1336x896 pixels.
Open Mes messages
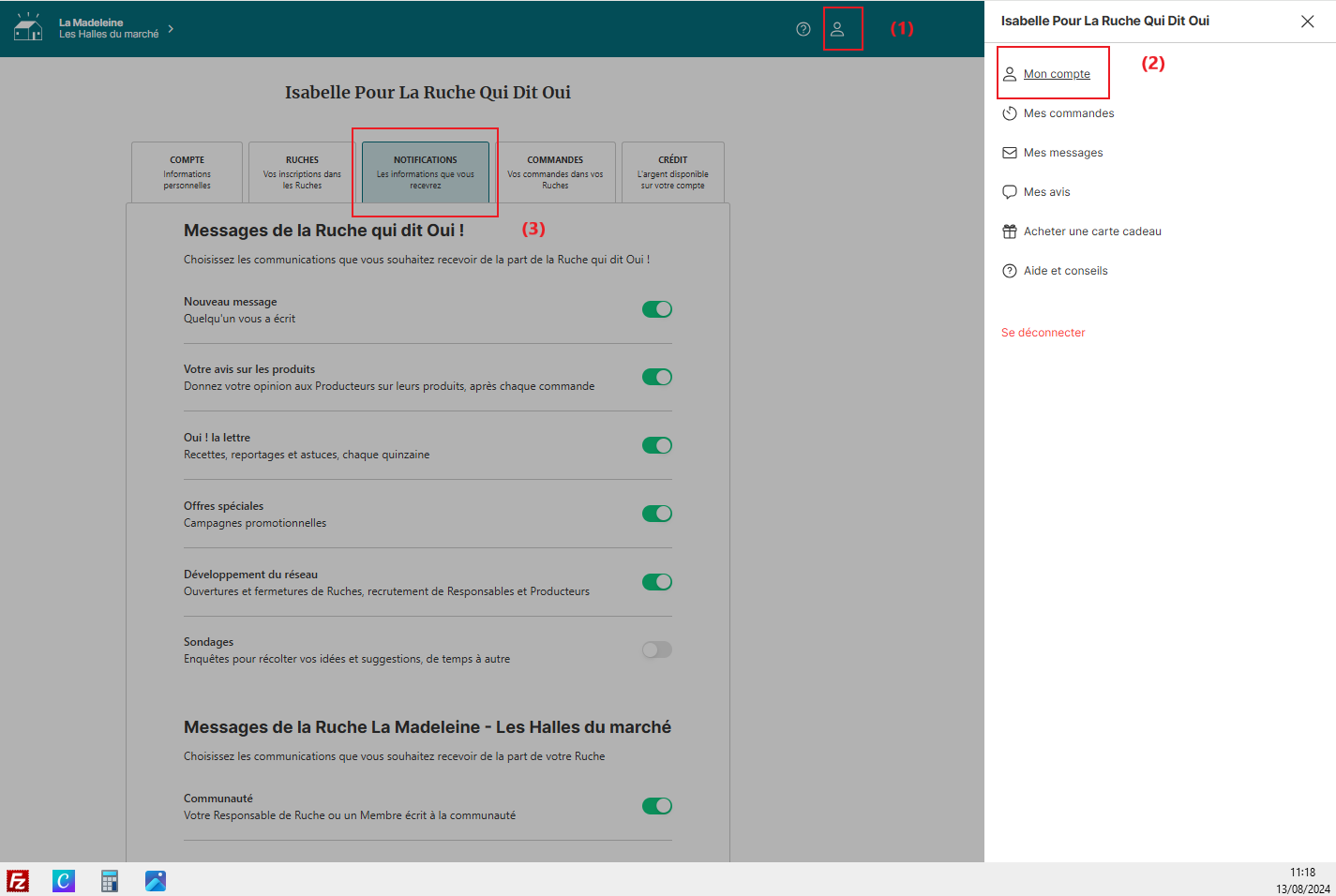[x=1063, y=153]
